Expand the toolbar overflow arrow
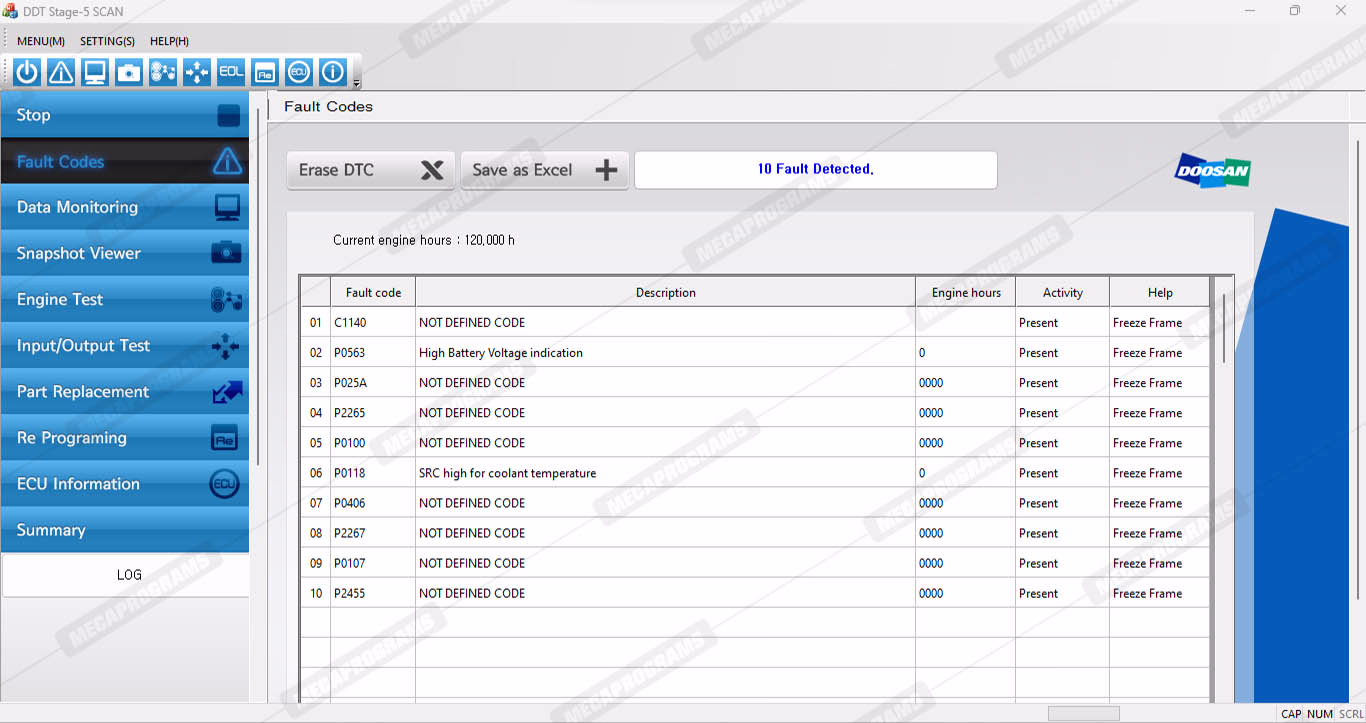The image size is (1366, 723). coord(357,83)
